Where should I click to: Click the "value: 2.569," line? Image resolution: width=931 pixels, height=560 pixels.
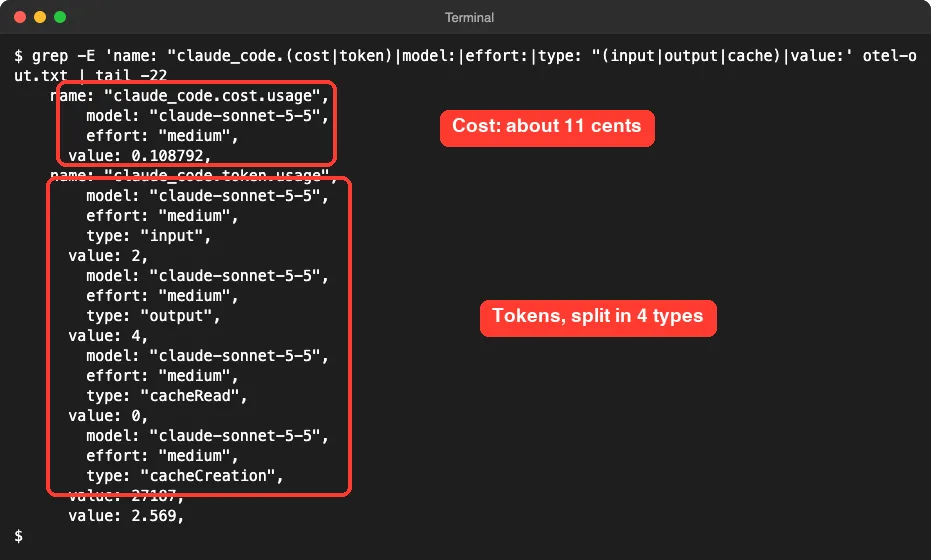point(126,516)
